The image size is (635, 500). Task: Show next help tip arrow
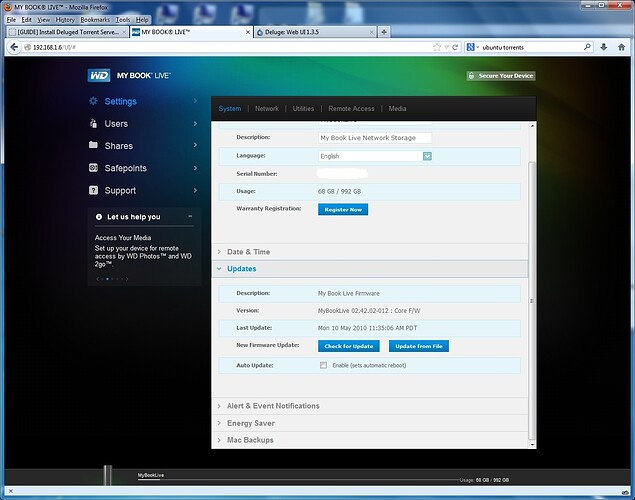point(127,279)
